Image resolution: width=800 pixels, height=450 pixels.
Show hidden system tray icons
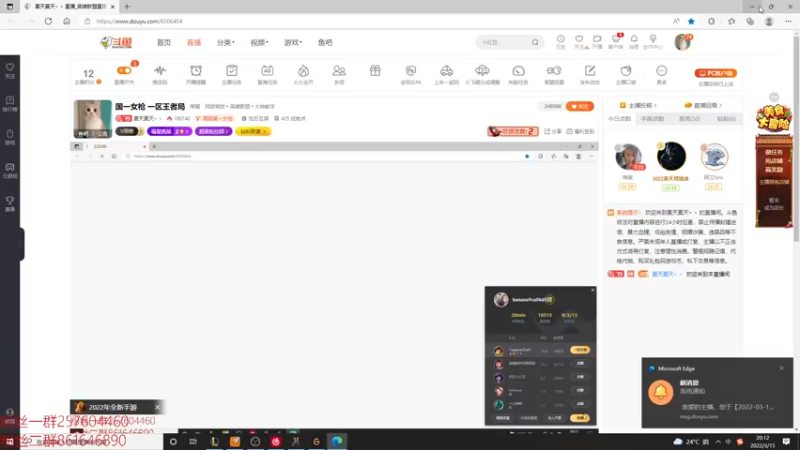pyautogui.click(x=718, y=441)
